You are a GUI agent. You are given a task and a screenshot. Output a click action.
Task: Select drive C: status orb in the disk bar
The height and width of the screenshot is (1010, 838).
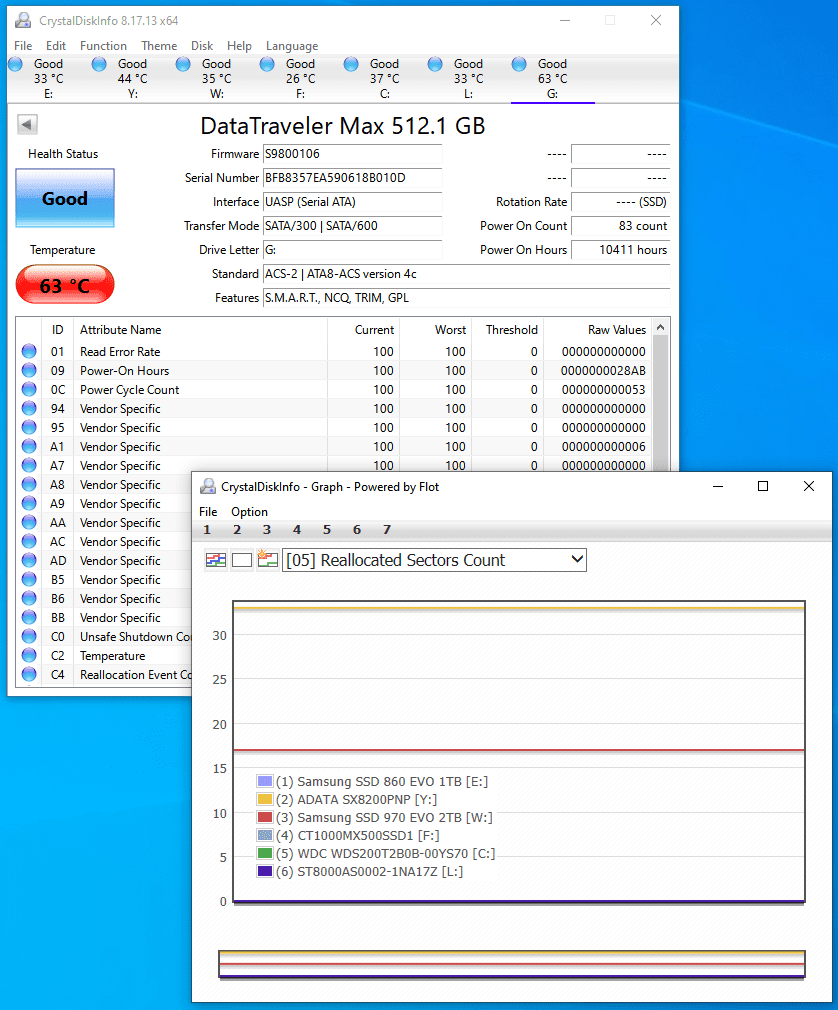[x=351, y=64]
